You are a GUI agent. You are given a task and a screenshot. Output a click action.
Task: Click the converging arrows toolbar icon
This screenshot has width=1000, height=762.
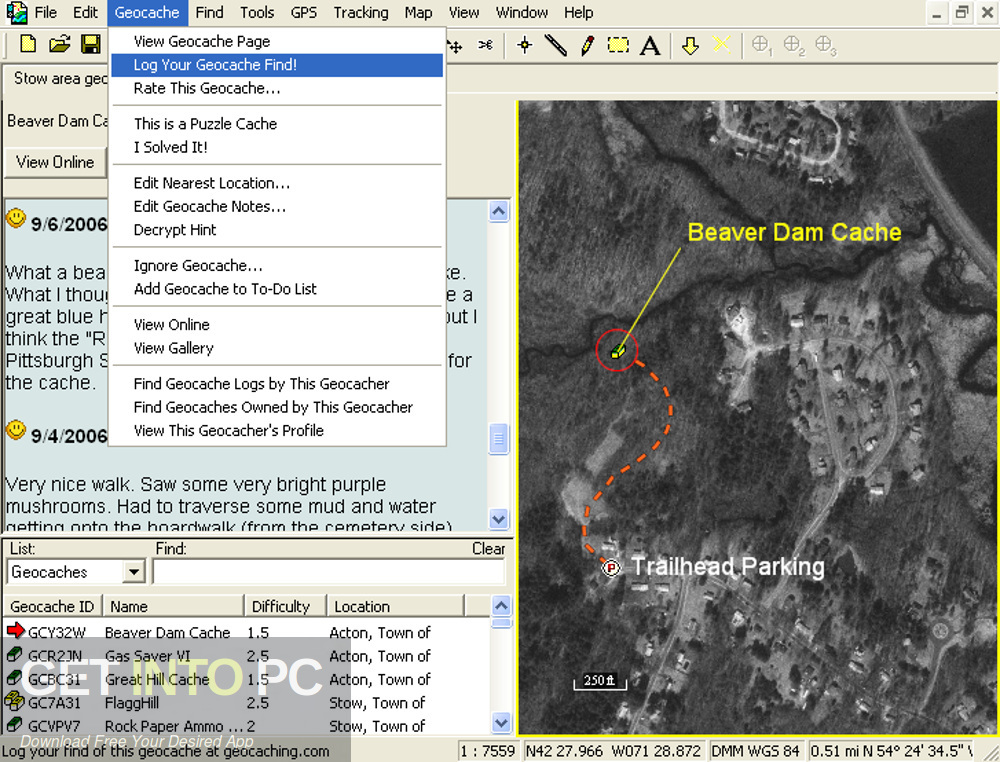pos(485,45)
